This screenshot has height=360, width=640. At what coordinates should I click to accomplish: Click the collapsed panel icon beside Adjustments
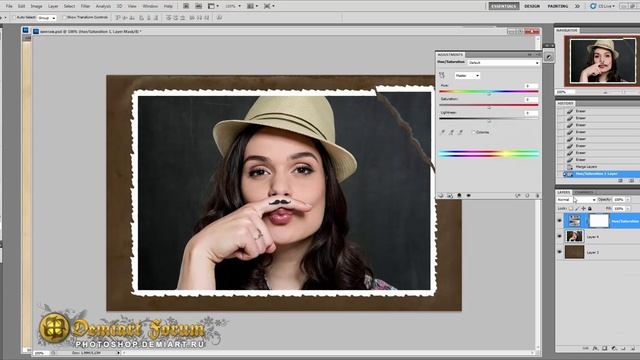pos(549,57)
